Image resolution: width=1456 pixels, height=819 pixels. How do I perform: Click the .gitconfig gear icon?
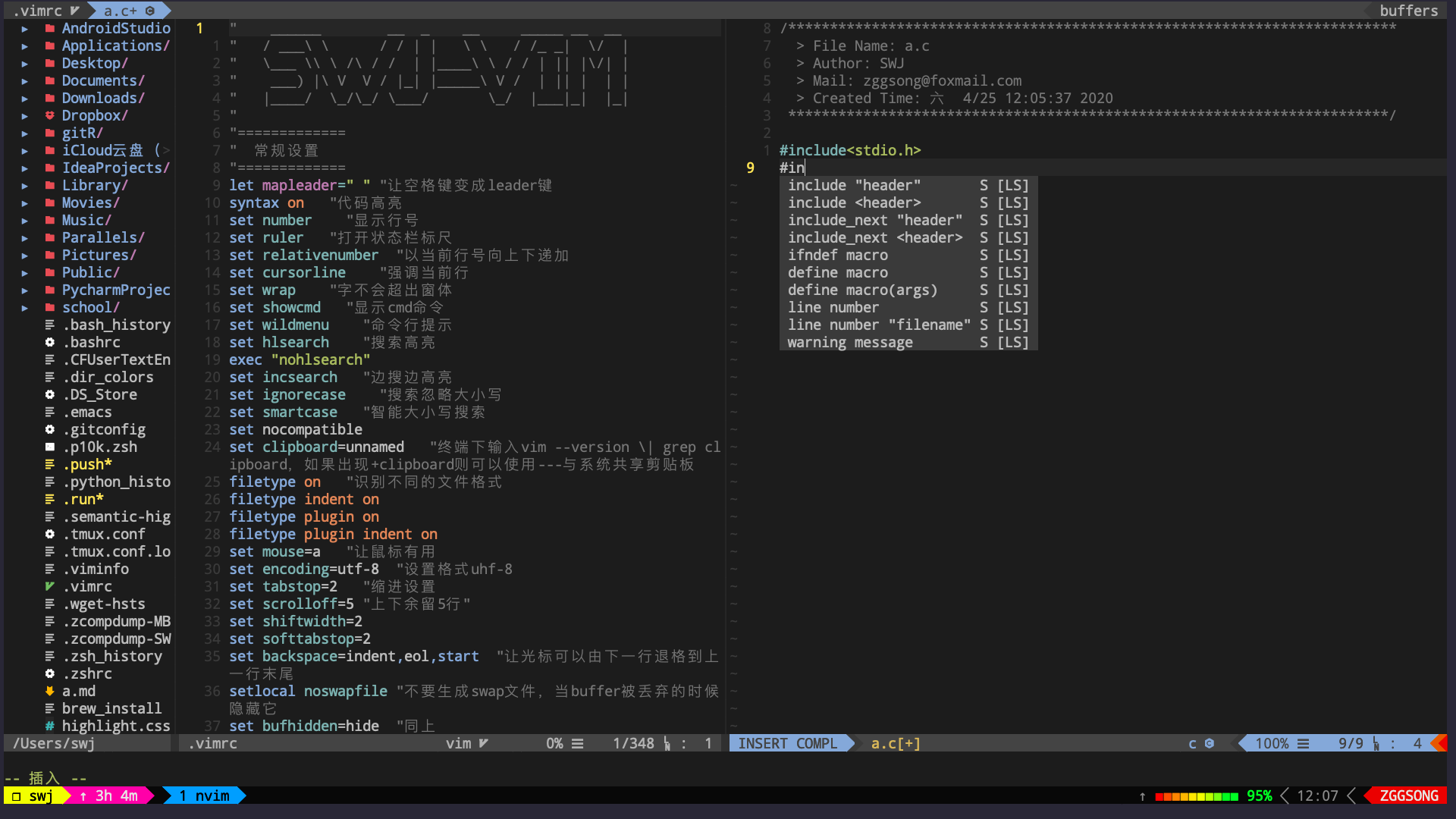tap(49, 429)
